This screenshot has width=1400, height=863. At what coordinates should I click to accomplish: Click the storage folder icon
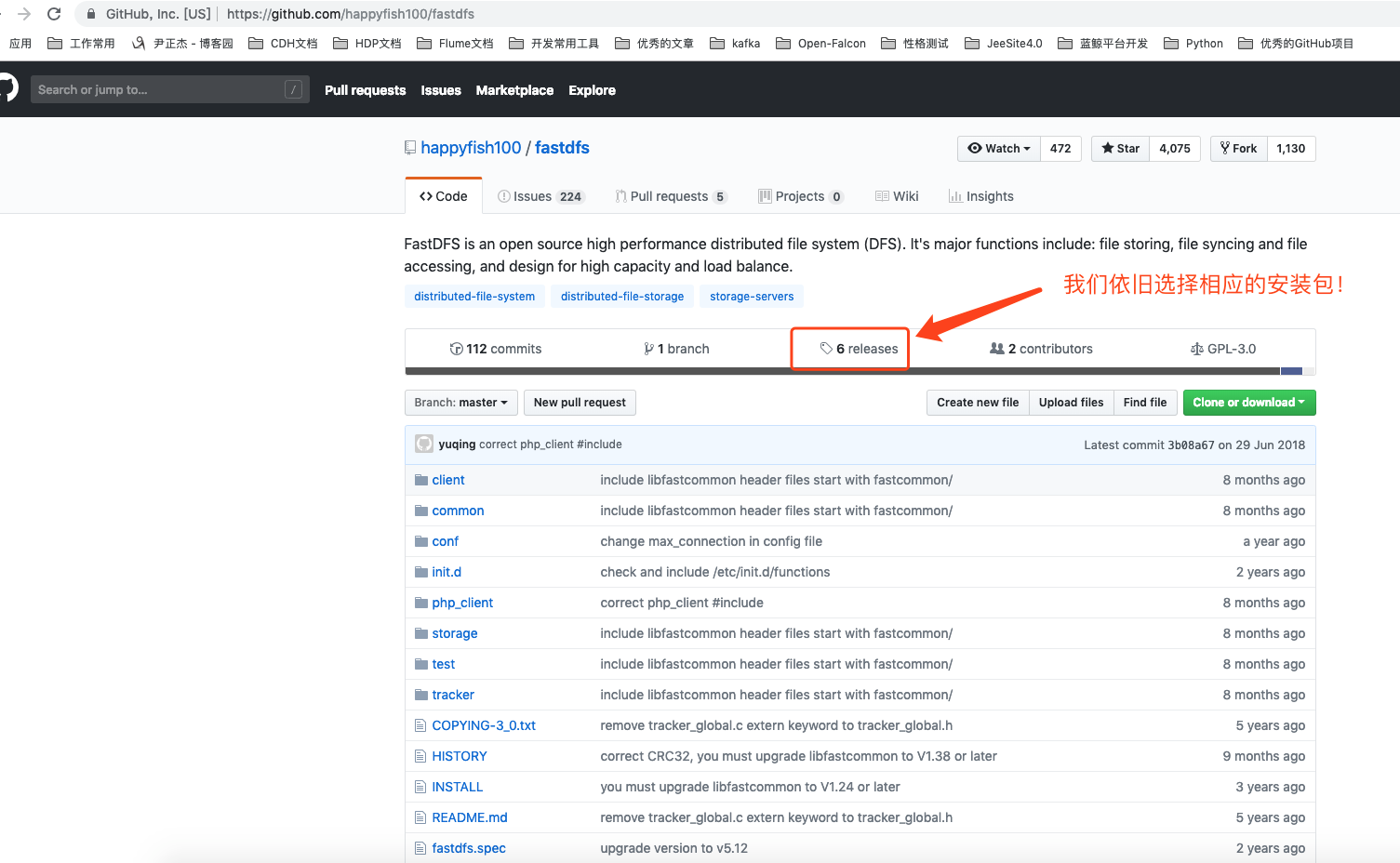pyautogui.click(x=421, y=633)
